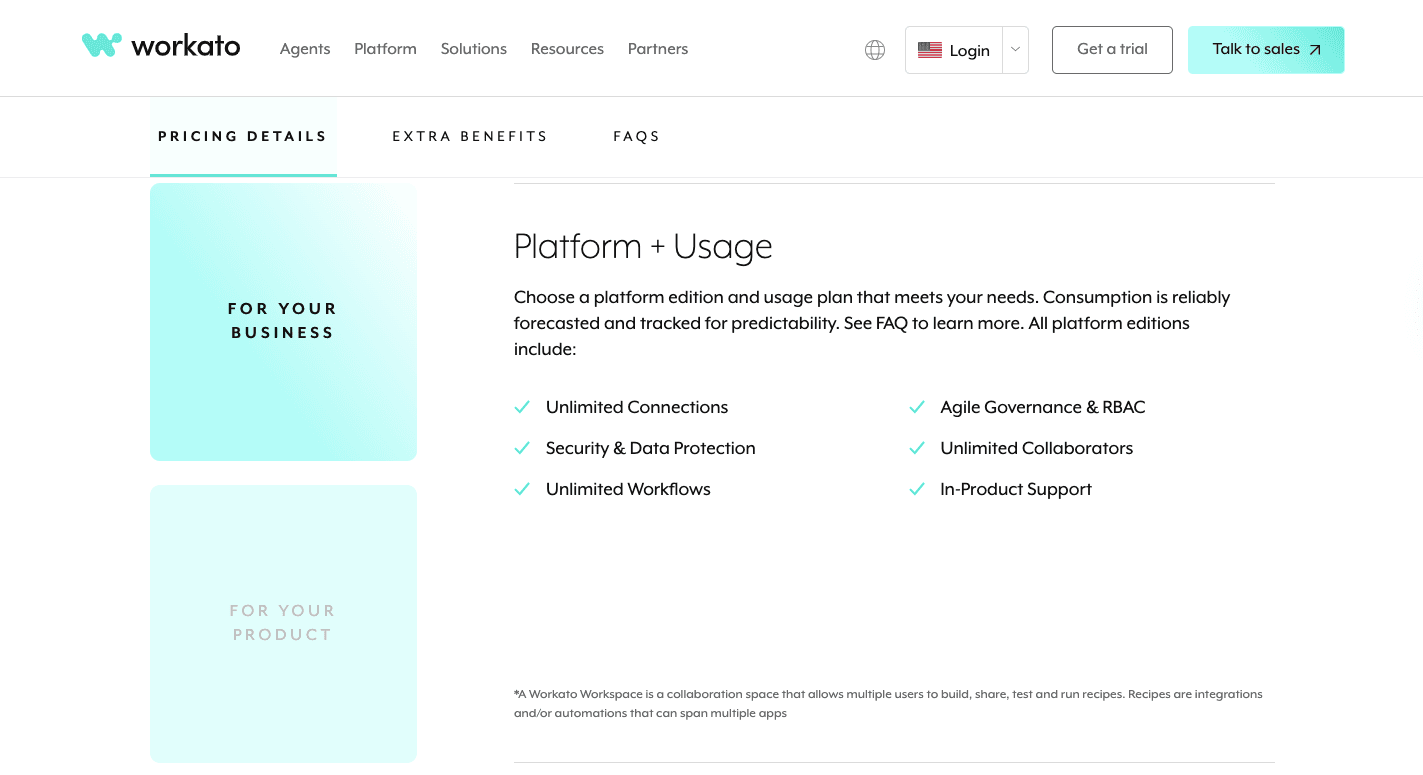1423x775 pixels.
Task: Click checkmark beside Unlimited Connections
Action: (x=521, y=407)
